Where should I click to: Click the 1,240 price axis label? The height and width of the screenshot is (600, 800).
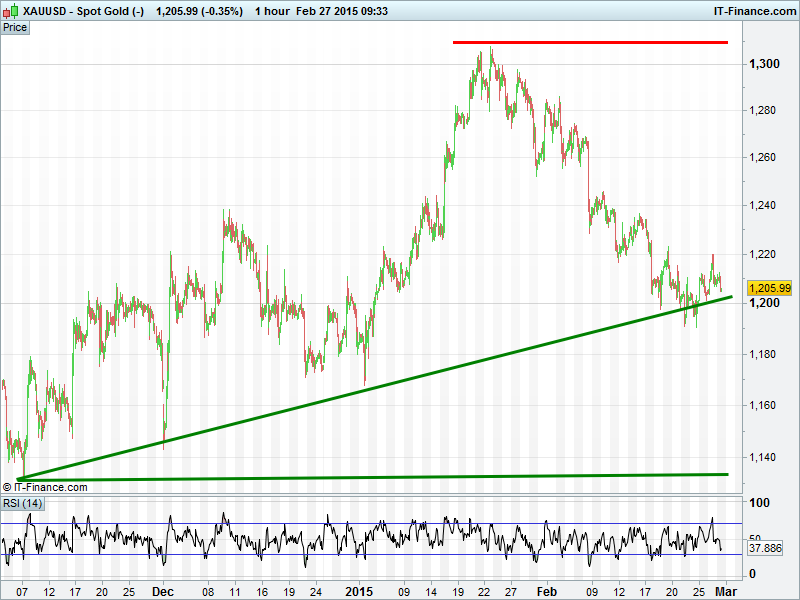point(762,205)
